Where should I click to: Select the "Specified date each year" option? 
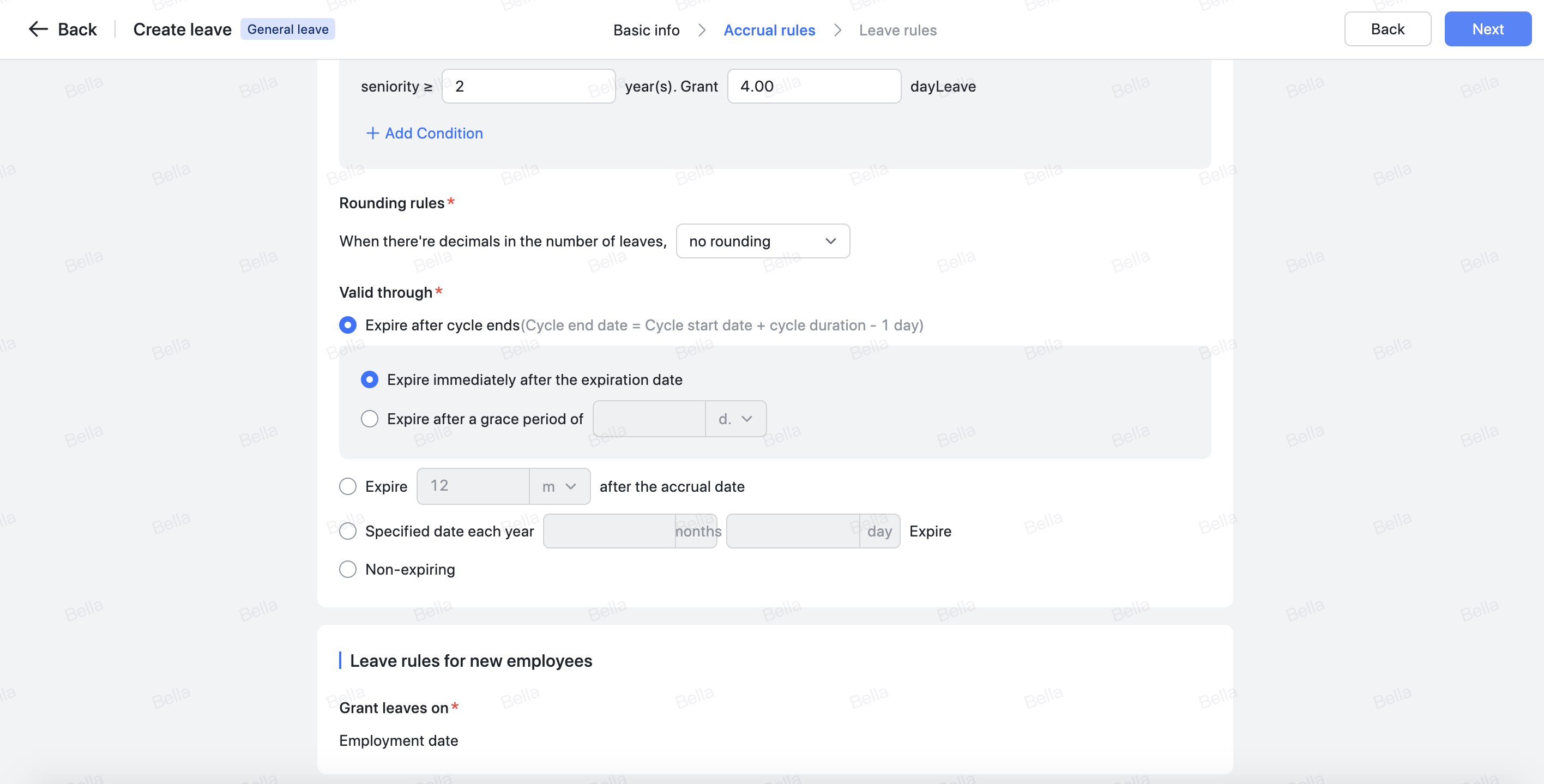pyautogui.click(x=348, y=531)
